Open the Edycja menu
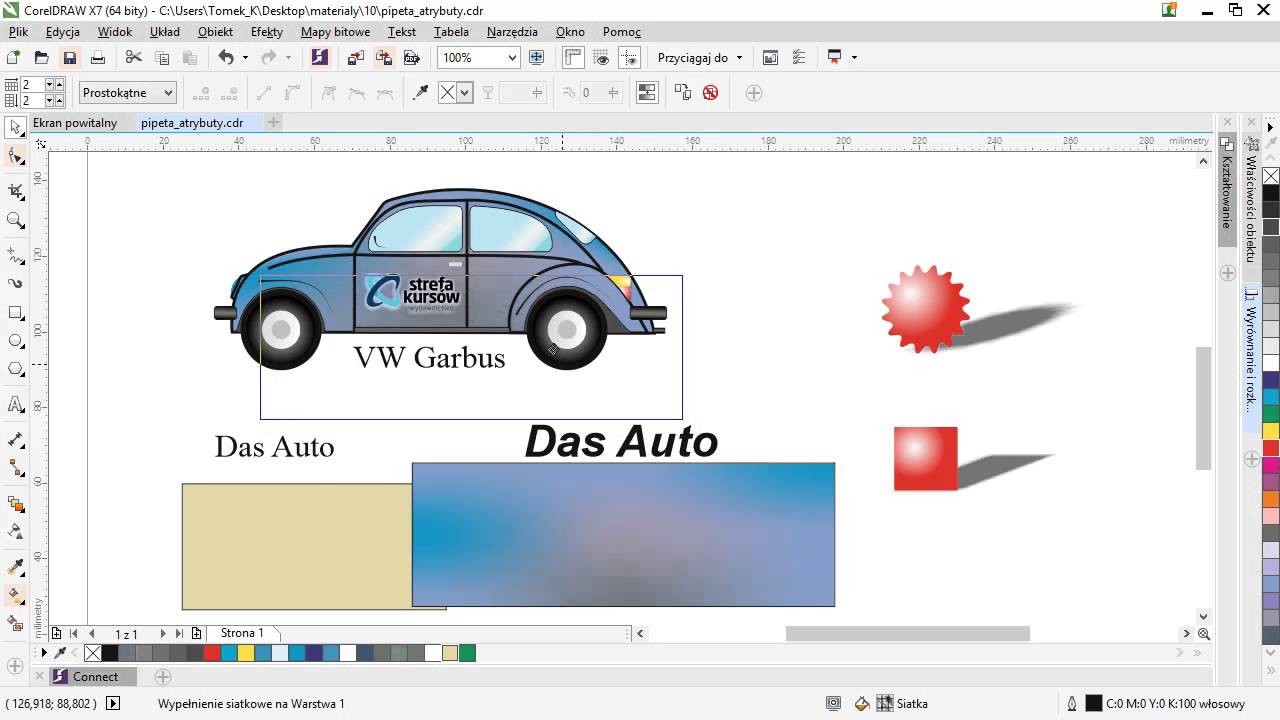 [x=62, y=32]
